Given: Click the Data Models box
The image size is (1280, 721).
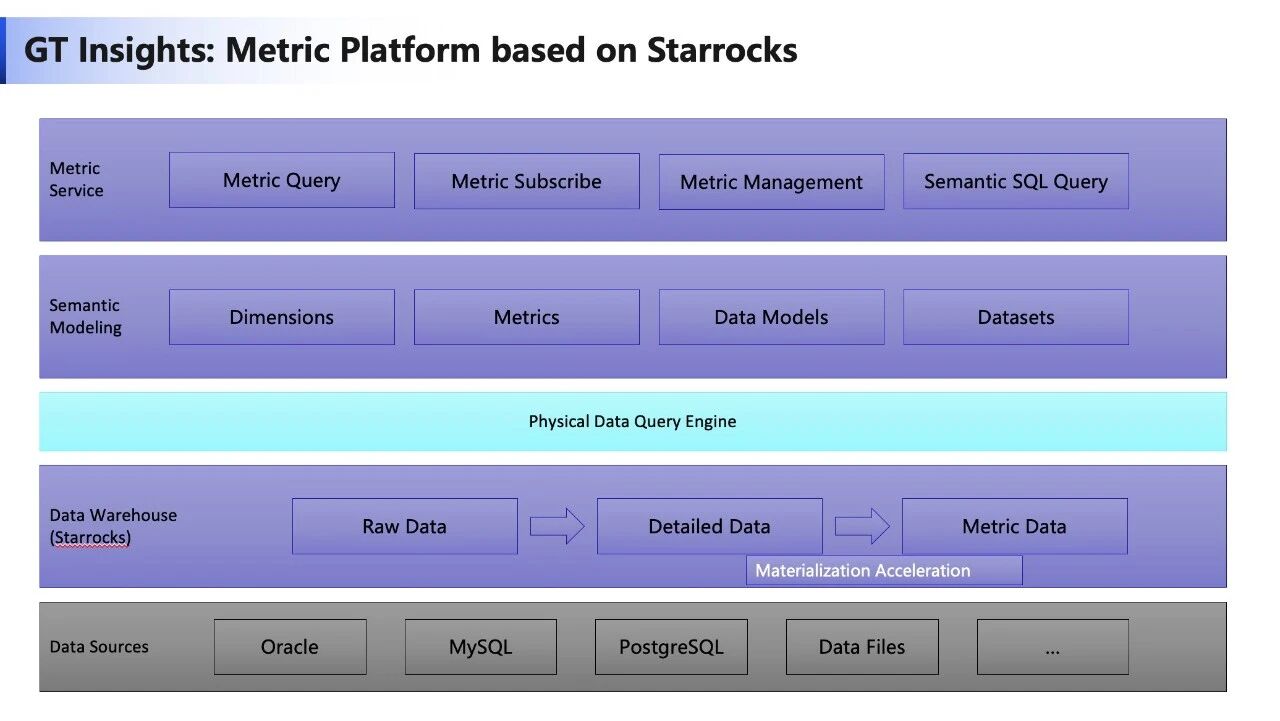Looking at the screenshot, I should (771, 317).
